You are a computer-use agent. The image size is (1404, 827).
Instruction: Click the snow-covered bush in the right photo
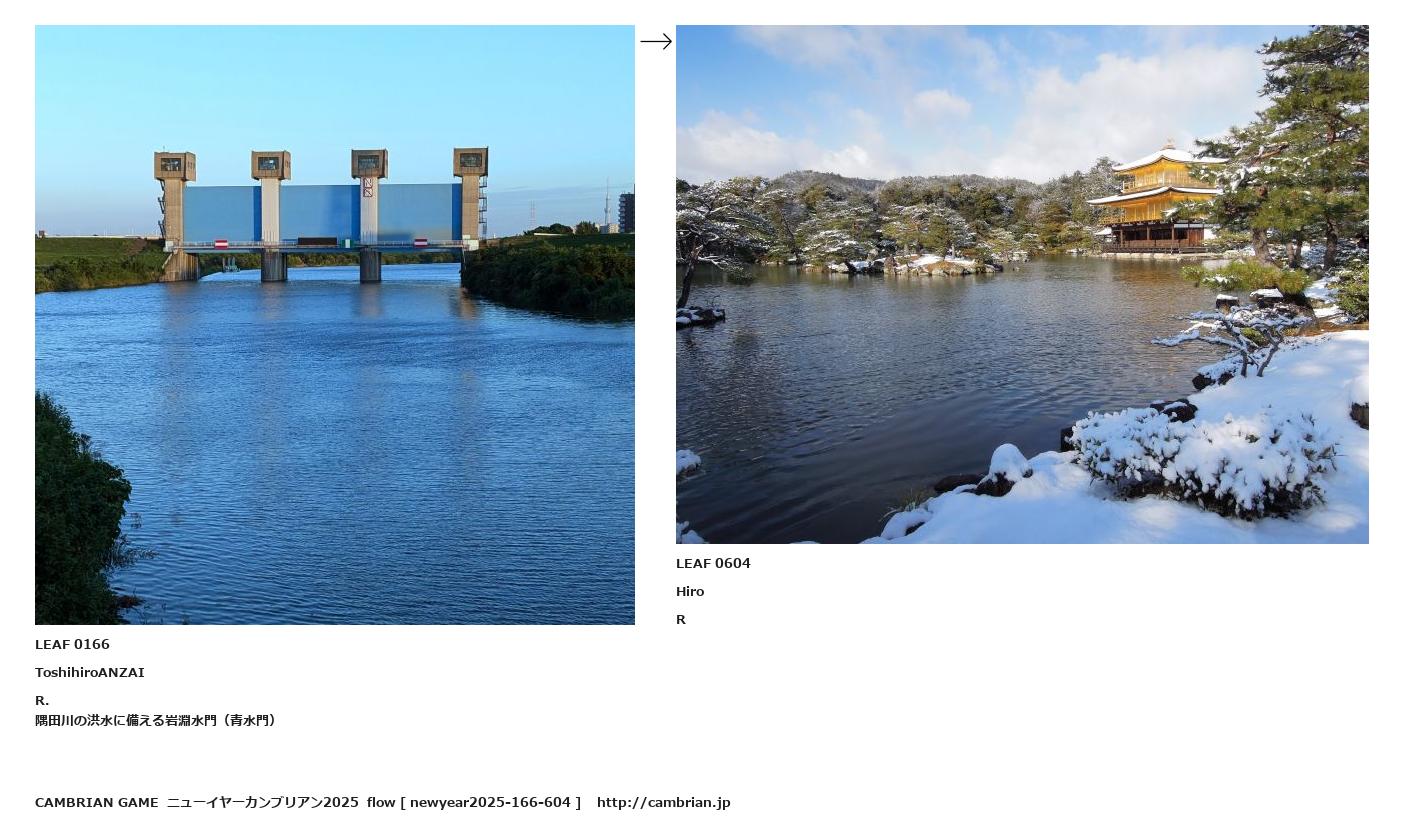click(x=1203, y=460)
